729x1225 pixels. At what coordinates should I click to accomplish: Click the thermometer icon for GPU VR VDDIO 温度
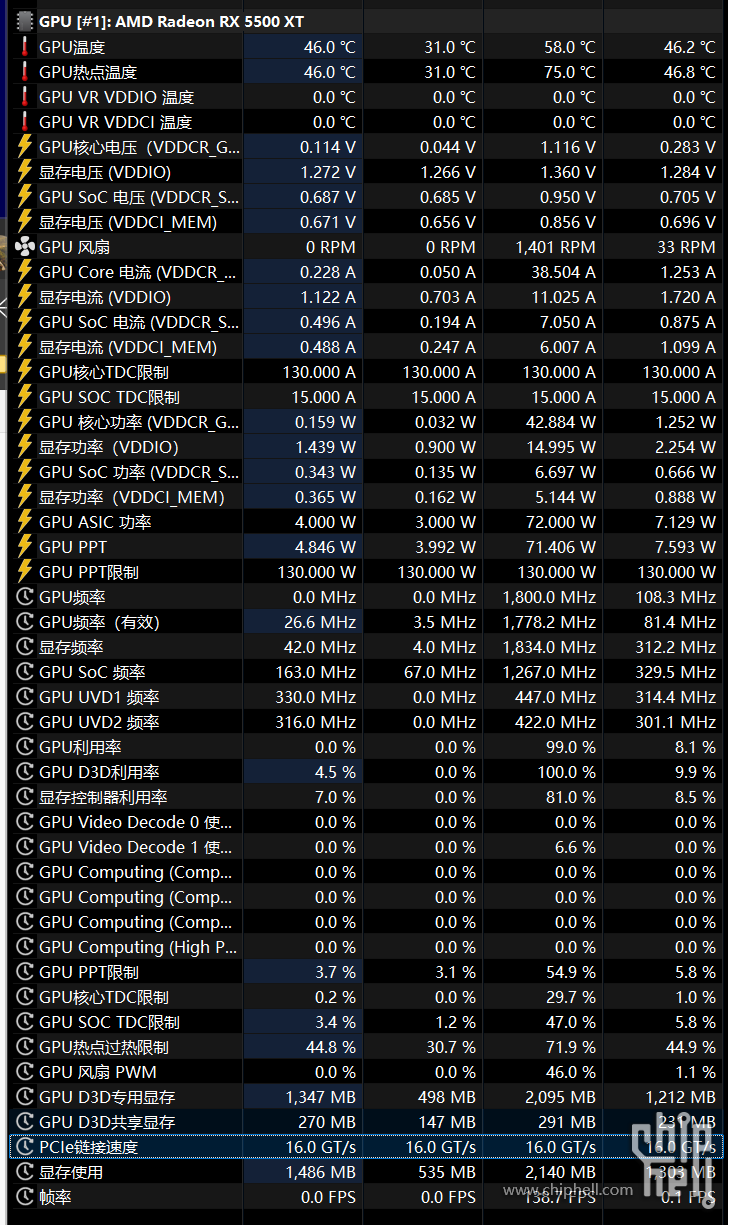(x=25, y=96)
